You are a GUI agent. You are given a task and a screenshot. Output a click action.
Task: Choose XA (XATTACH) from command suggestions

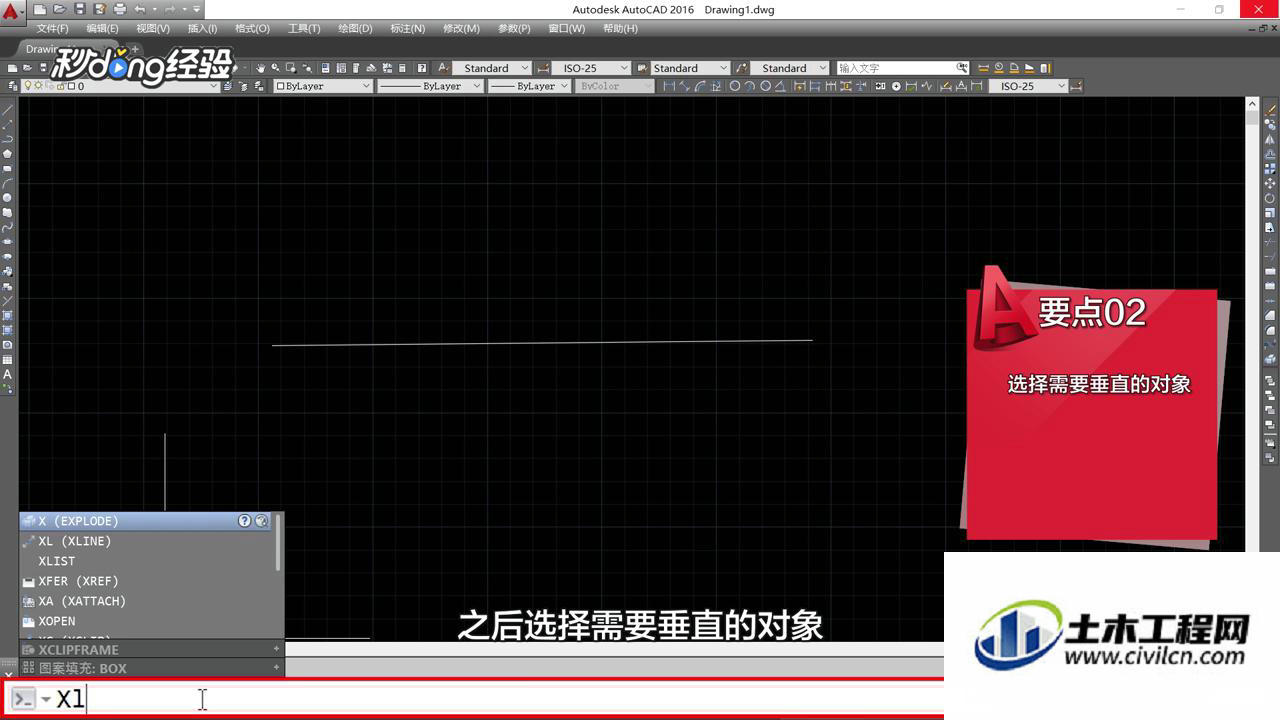(147, 601)
